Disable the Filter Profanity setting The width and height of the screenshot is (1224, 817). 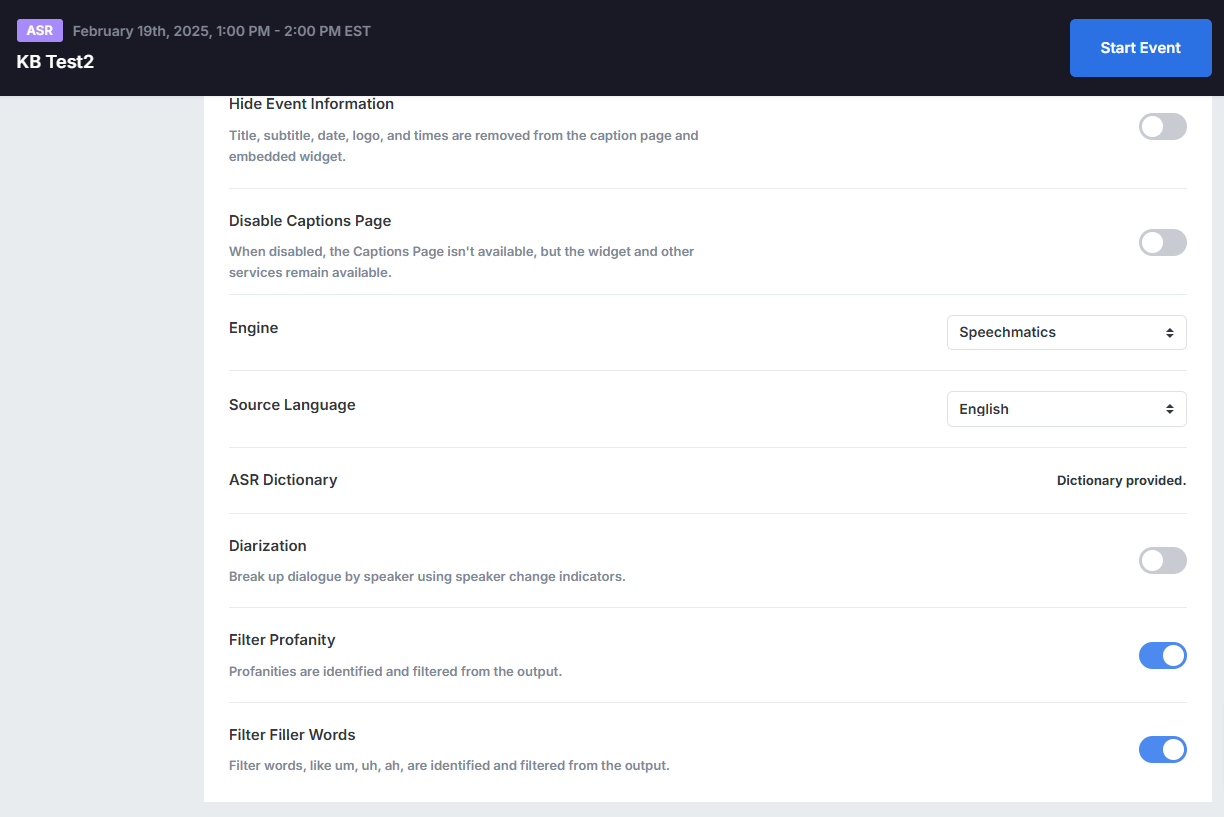(1162, 655)
